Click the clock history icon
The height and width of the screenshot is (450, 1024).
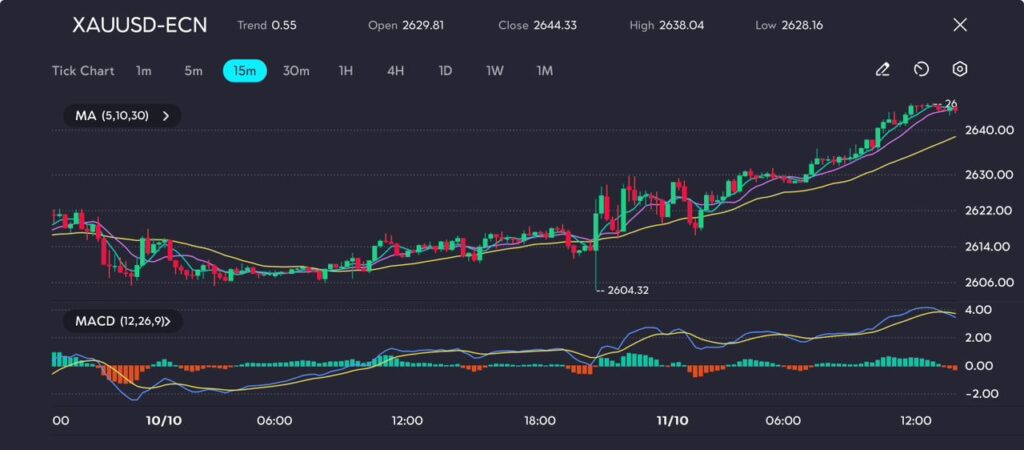point(921,70)
